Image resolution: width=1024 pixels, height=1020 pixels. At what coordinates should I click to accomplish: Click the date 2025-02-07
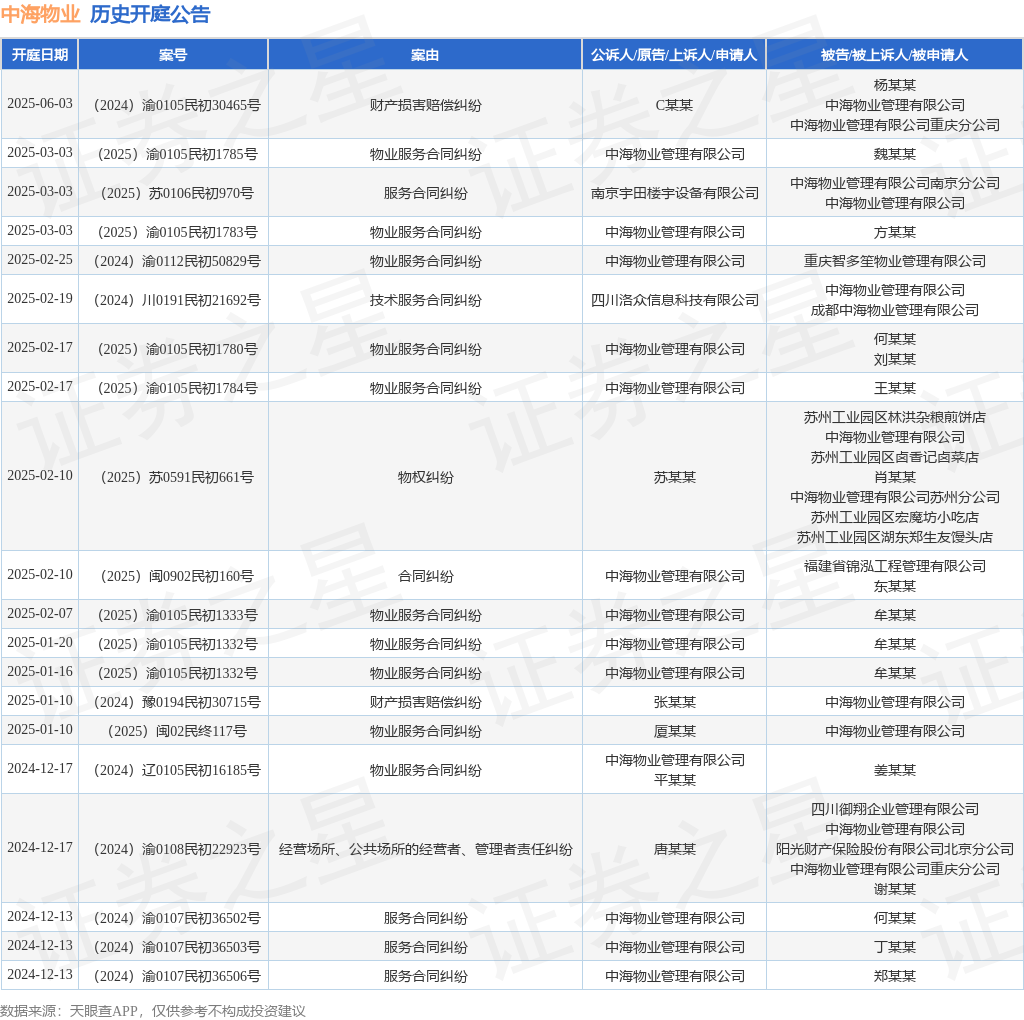[x=40, y=614]
